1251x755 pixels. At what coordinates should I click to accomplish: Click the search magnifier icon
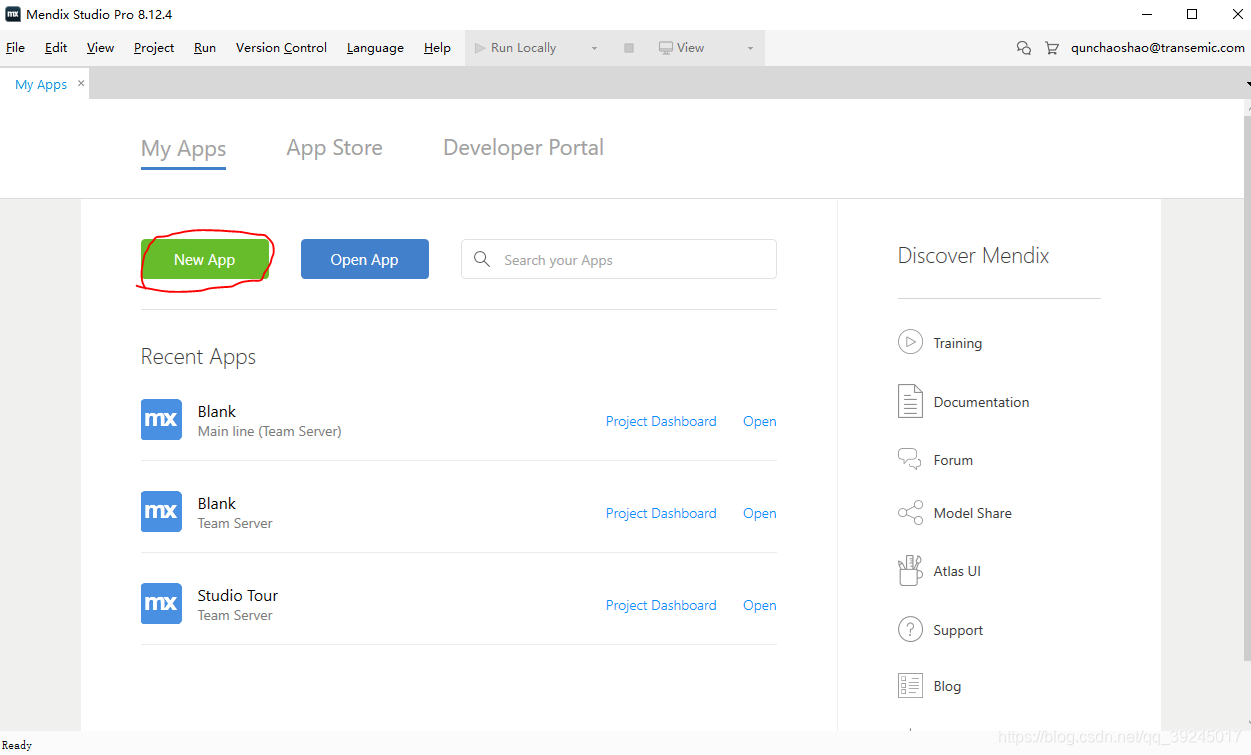pyautogui.click(x=482, y=259)
